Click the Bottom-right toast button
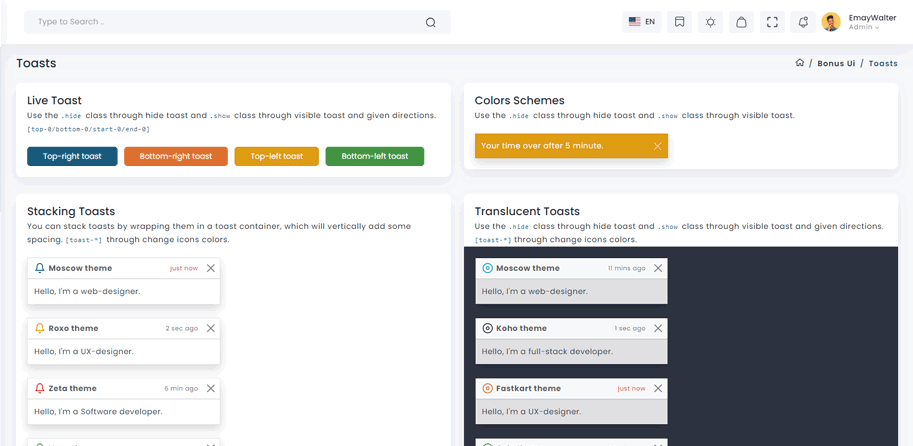Image resolution: width=913 pixels, height=446 pixels. [x=176, y=156]
